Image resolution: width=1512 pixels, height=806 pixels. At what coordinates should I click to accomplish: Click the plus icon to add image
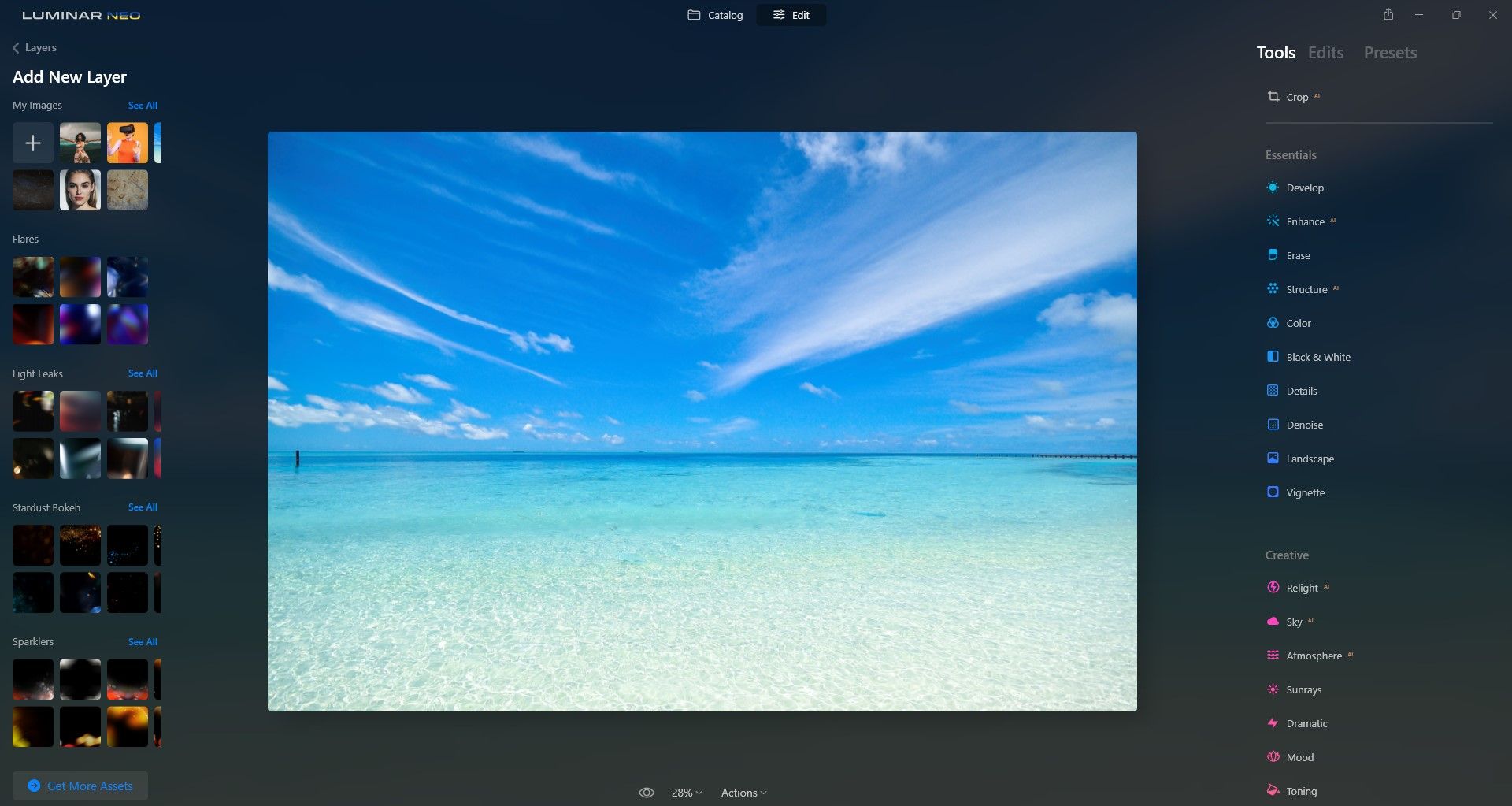tap(33, 143)
